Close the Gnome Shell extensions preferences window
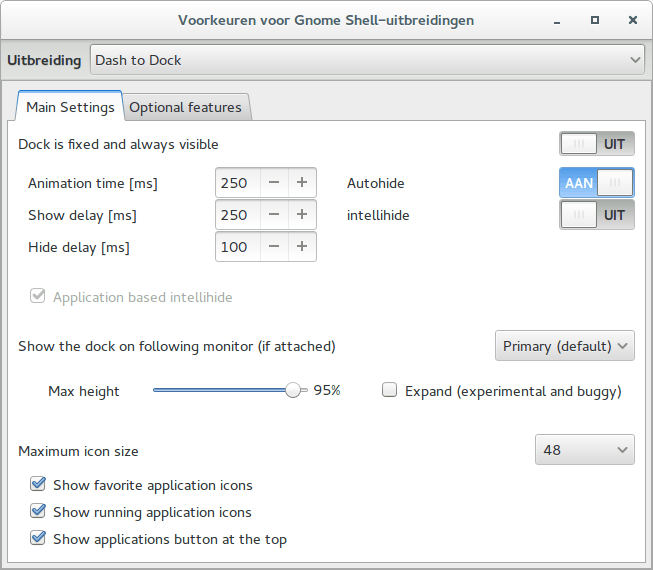The height and width of the screenshot is (570, 653). point(633,20)
